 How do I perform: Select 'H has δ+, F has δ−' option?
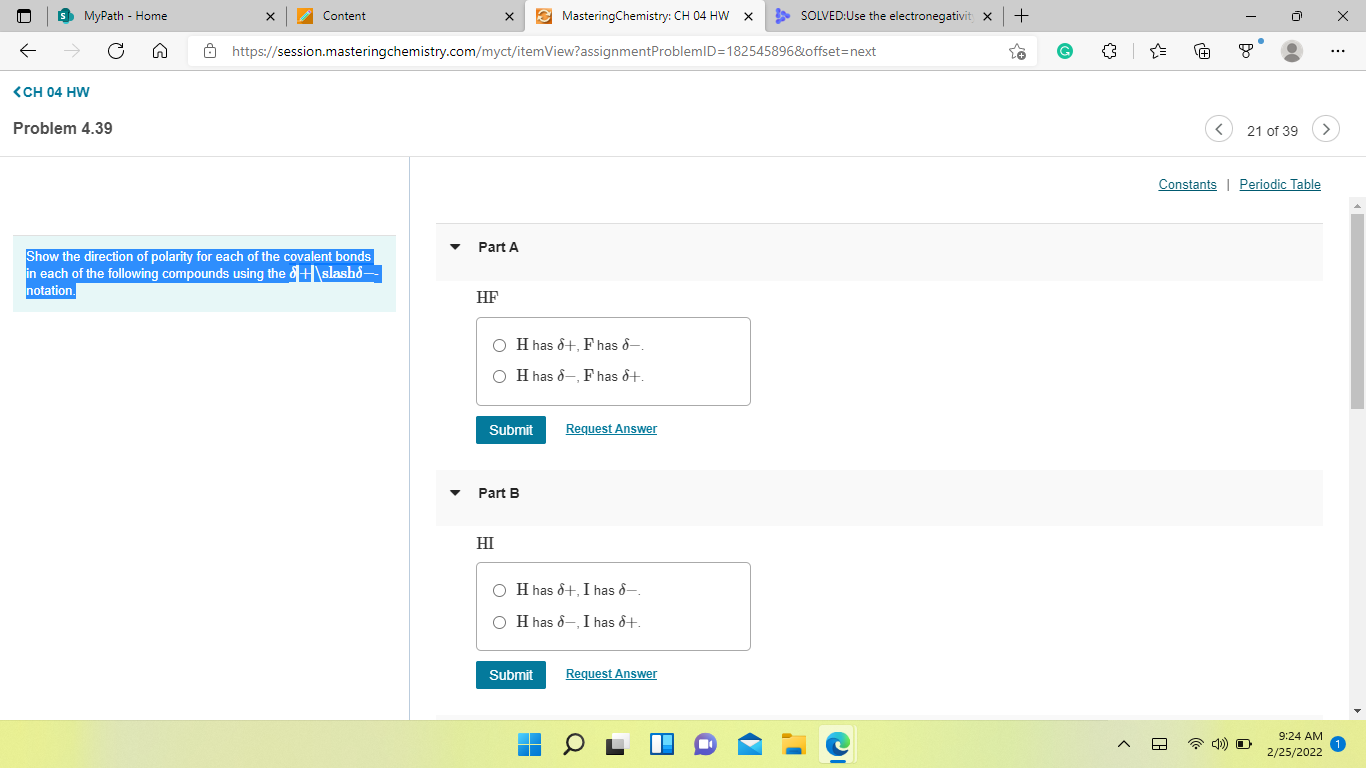499,345
